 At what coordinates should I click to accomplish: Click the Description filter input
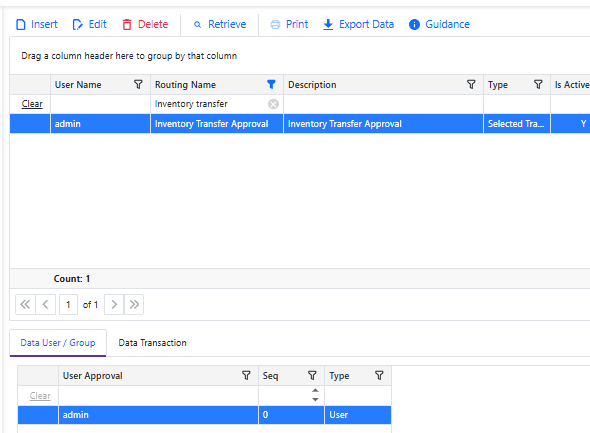(383, 104)
